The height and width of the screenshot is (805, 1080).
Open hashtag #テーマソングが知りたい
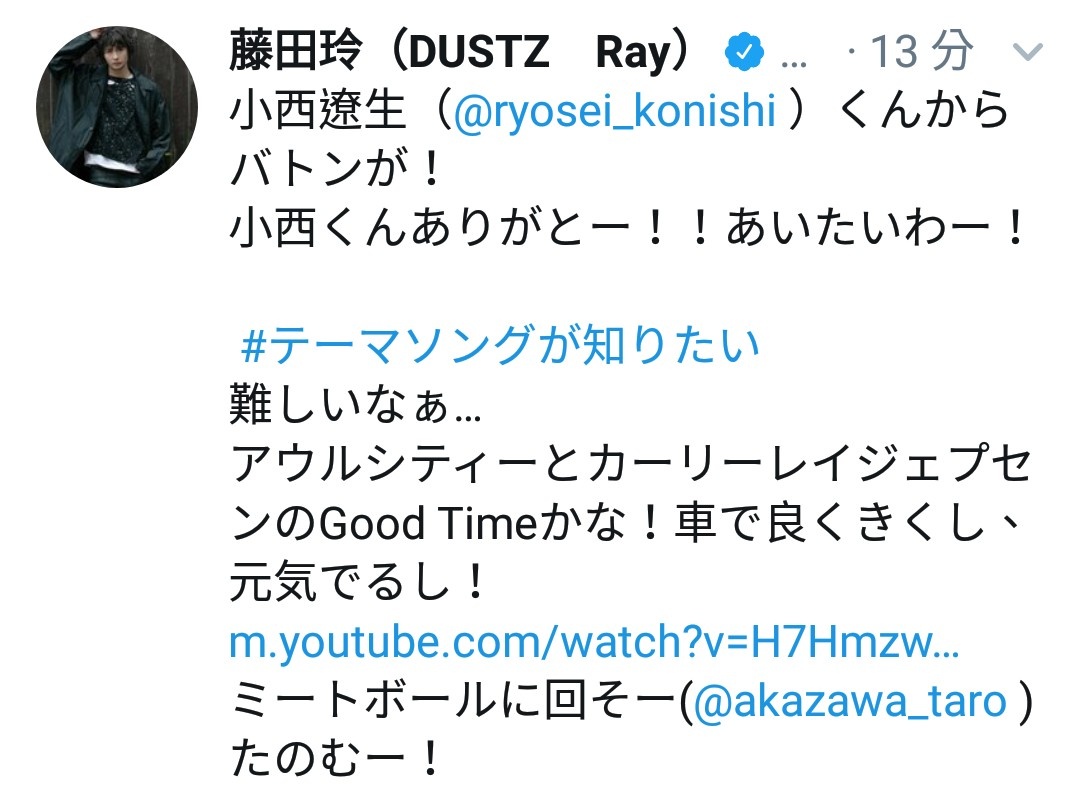(x=501, y=344)
